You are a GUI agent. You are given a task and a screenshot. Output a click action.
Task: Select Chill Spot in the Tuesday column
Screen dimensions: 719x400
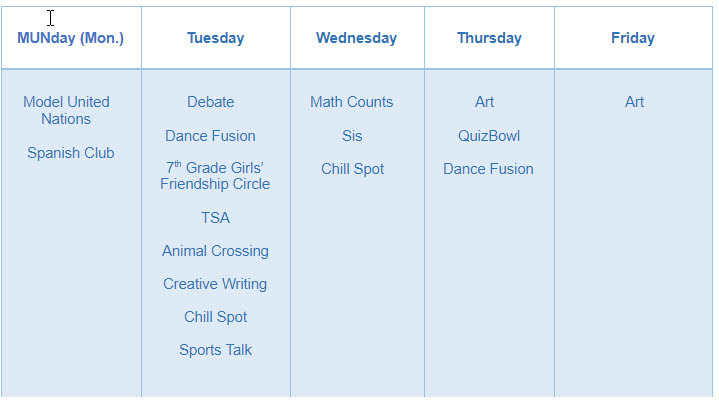[215, 317]
